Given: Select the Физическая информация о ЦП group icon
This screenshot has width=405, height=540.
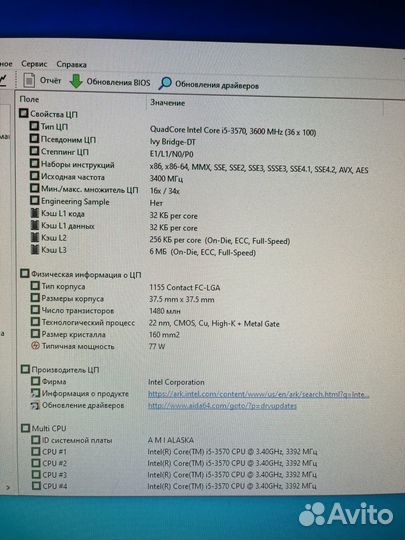Looking at the screenshot, I should click(25, 274).
